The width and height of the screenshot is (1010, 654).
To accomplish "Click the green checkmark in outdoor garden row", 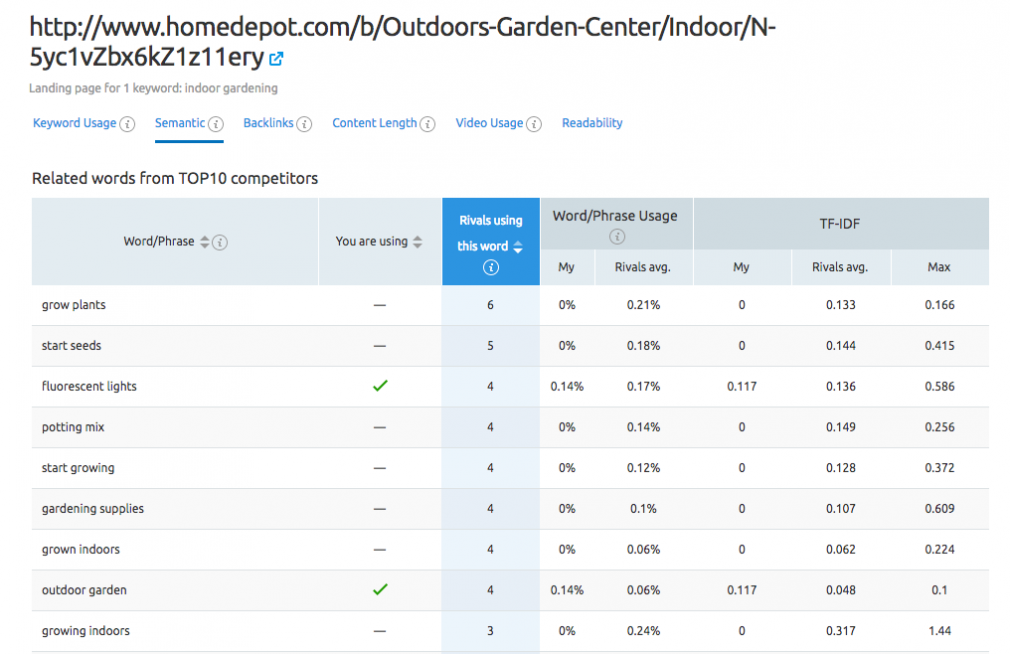I will 380,590.
